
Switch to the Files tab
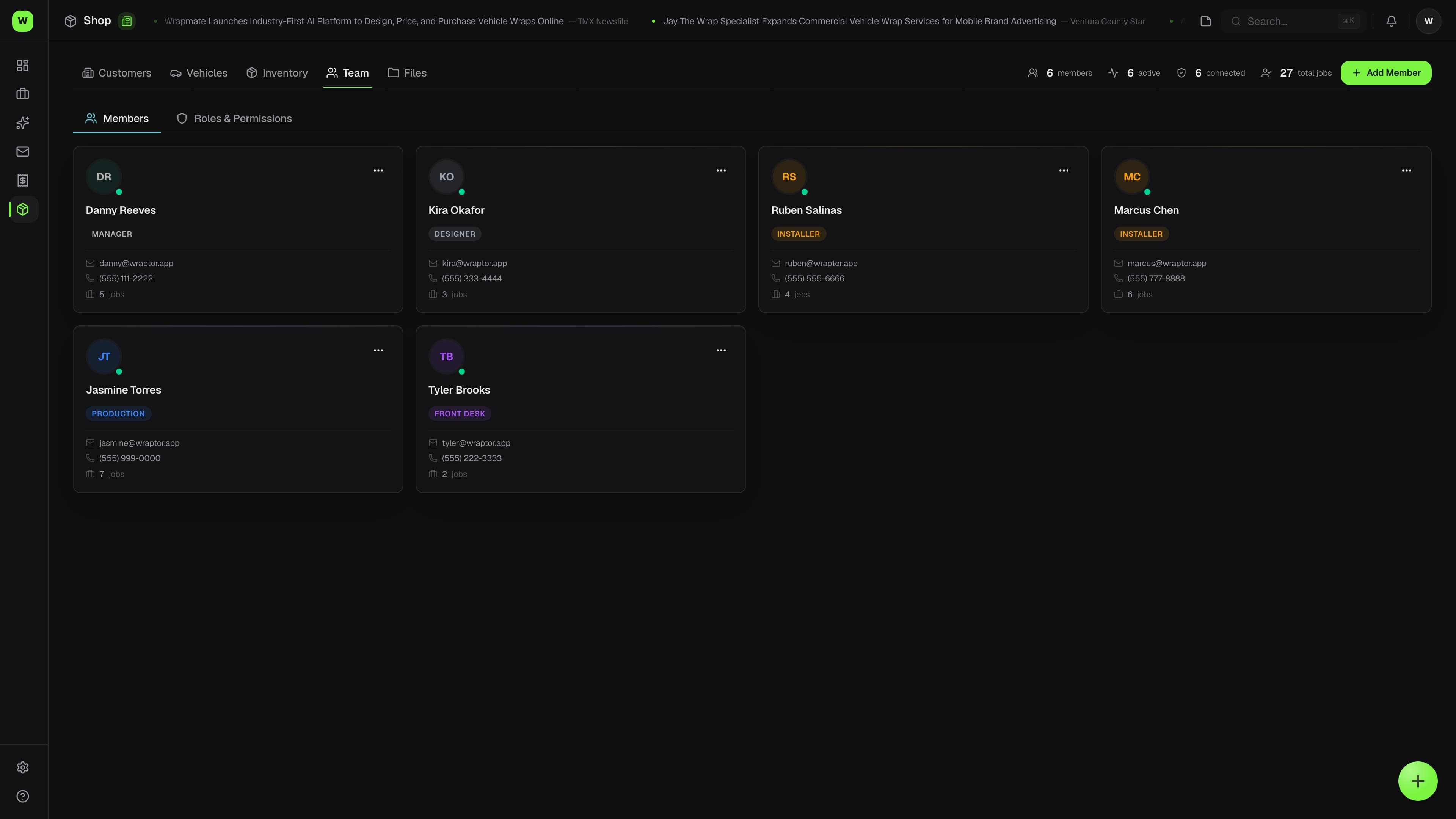407,73
